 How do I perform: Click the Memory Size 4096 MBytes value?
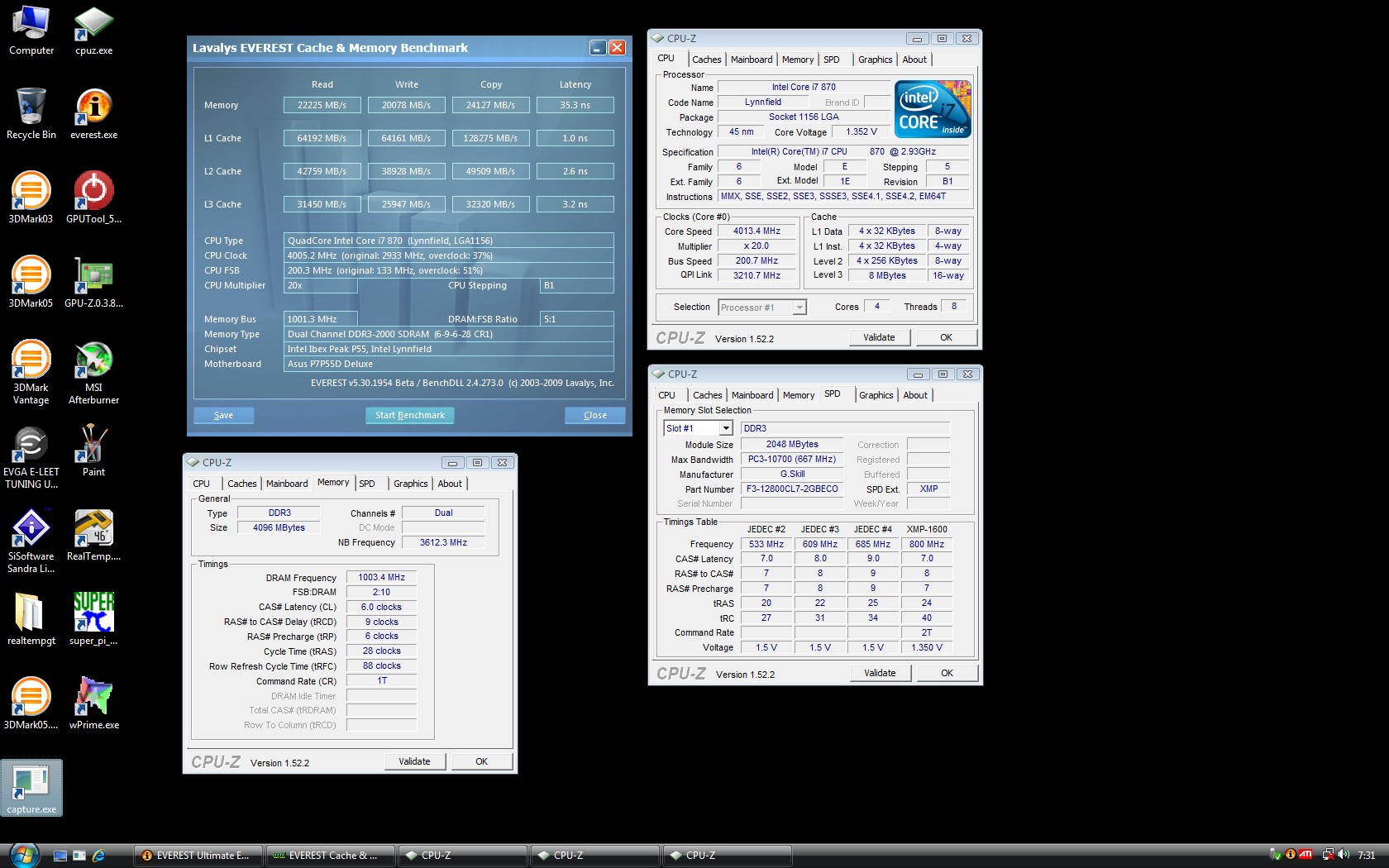pos(279,528)
